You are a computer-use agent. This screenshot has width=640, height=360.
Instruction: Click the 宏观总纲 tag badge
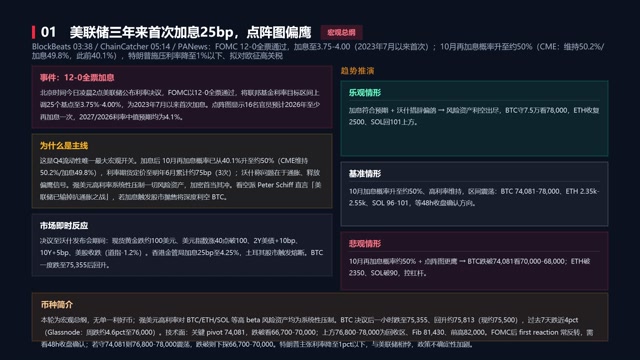tap(342, 32)
